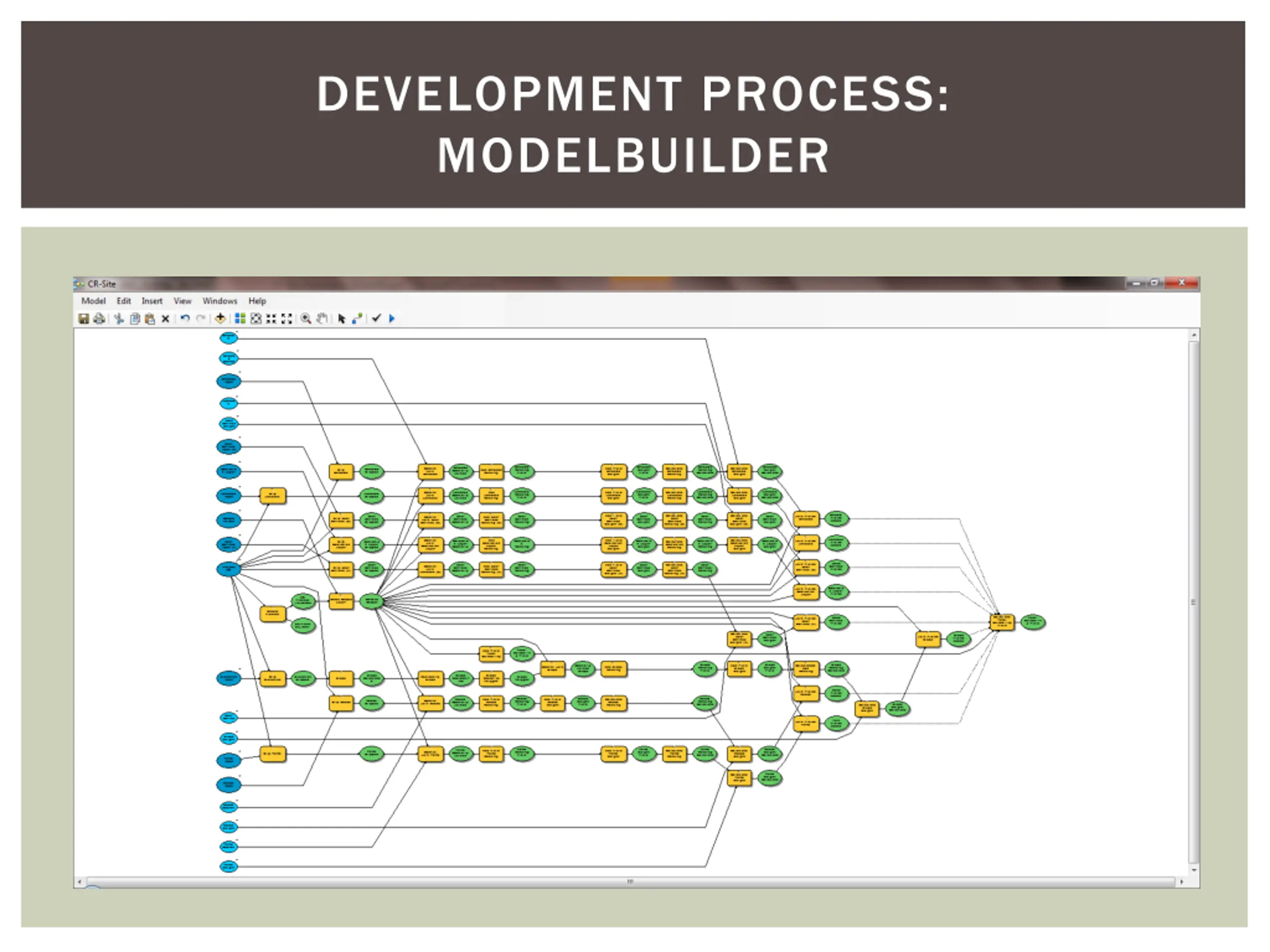Click the vertical scrollbar up arrow
The image size is (1270, 952).
[1194, 335]
